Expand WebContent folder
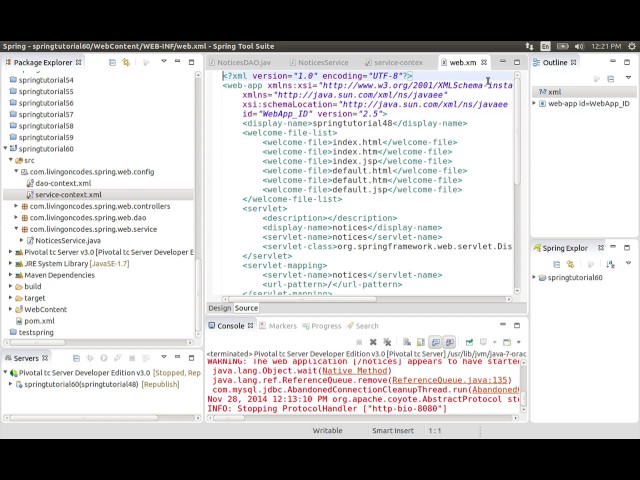Screen dimensions: 640x480 pyautogui.click(x=11, y=309)
